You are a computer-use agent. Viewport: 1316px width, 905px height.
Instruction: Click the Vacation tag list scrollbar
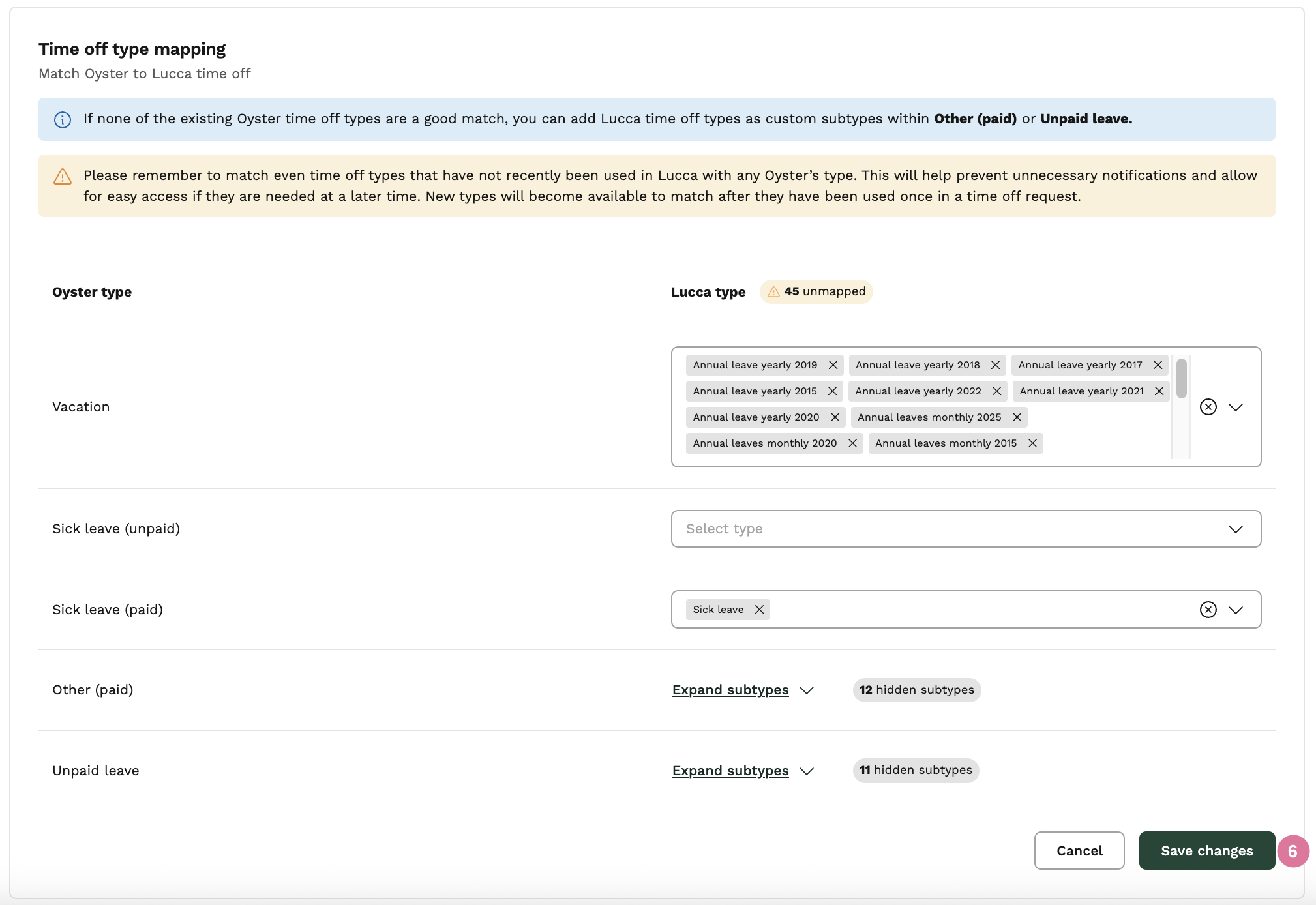(x=1181, y=379)
